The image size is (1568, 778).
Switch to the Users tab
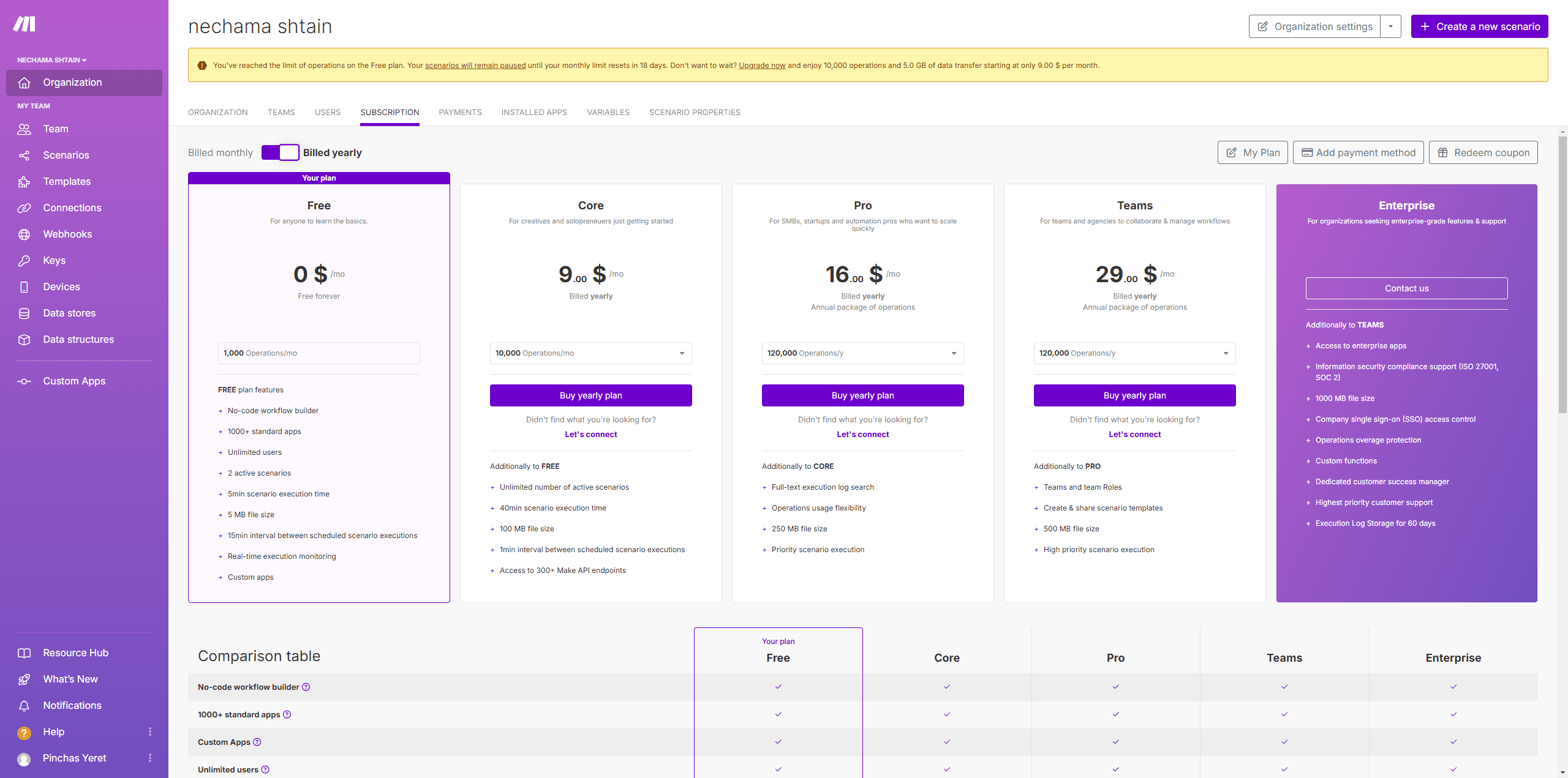point(328,113)
